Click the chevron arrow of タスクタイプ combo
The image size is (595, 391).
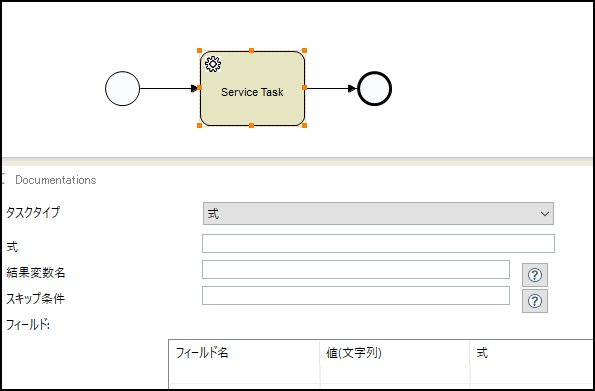[x=545, y=214]
